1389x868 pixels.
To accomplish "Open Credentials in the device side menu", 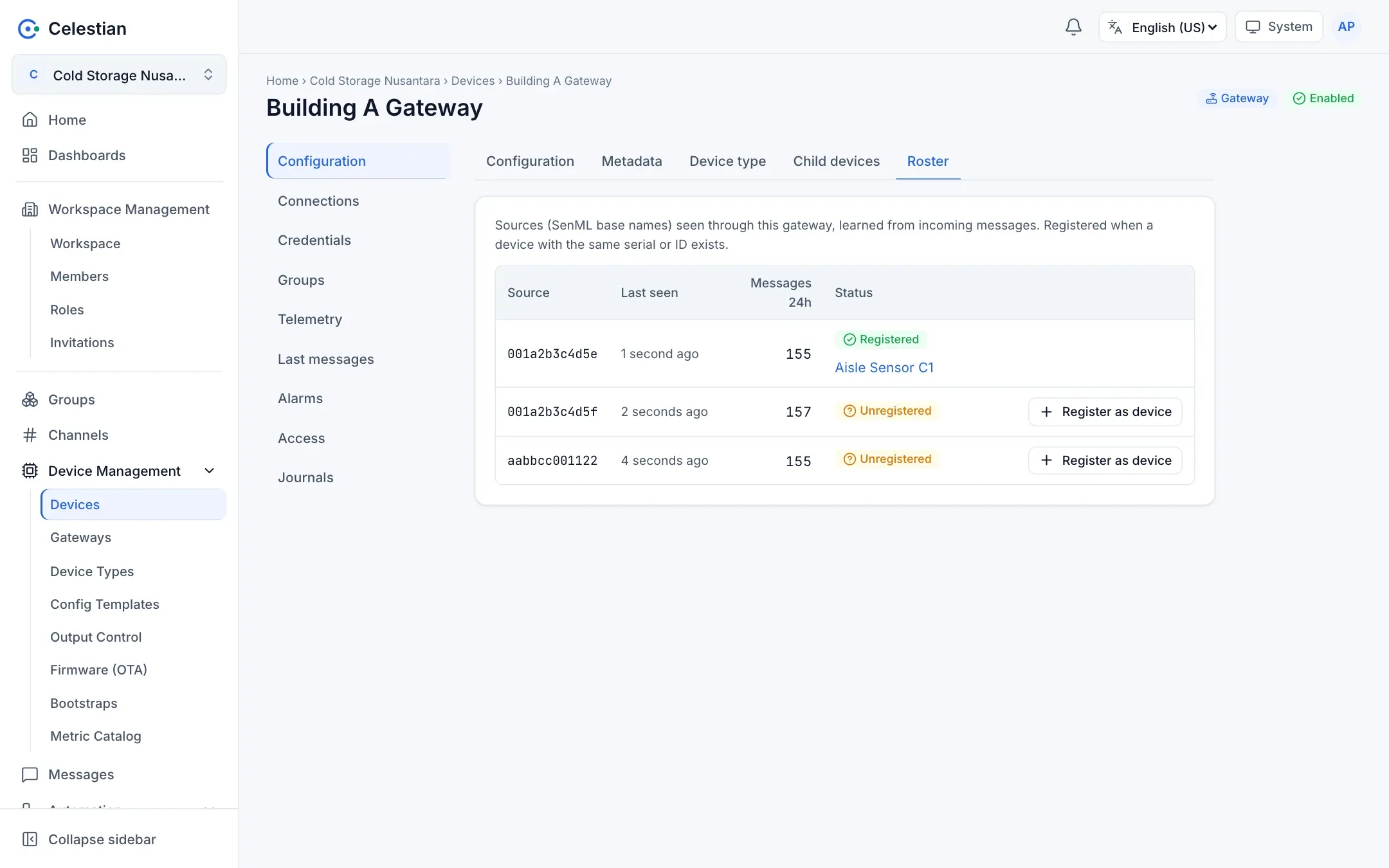I will point(358,240).
